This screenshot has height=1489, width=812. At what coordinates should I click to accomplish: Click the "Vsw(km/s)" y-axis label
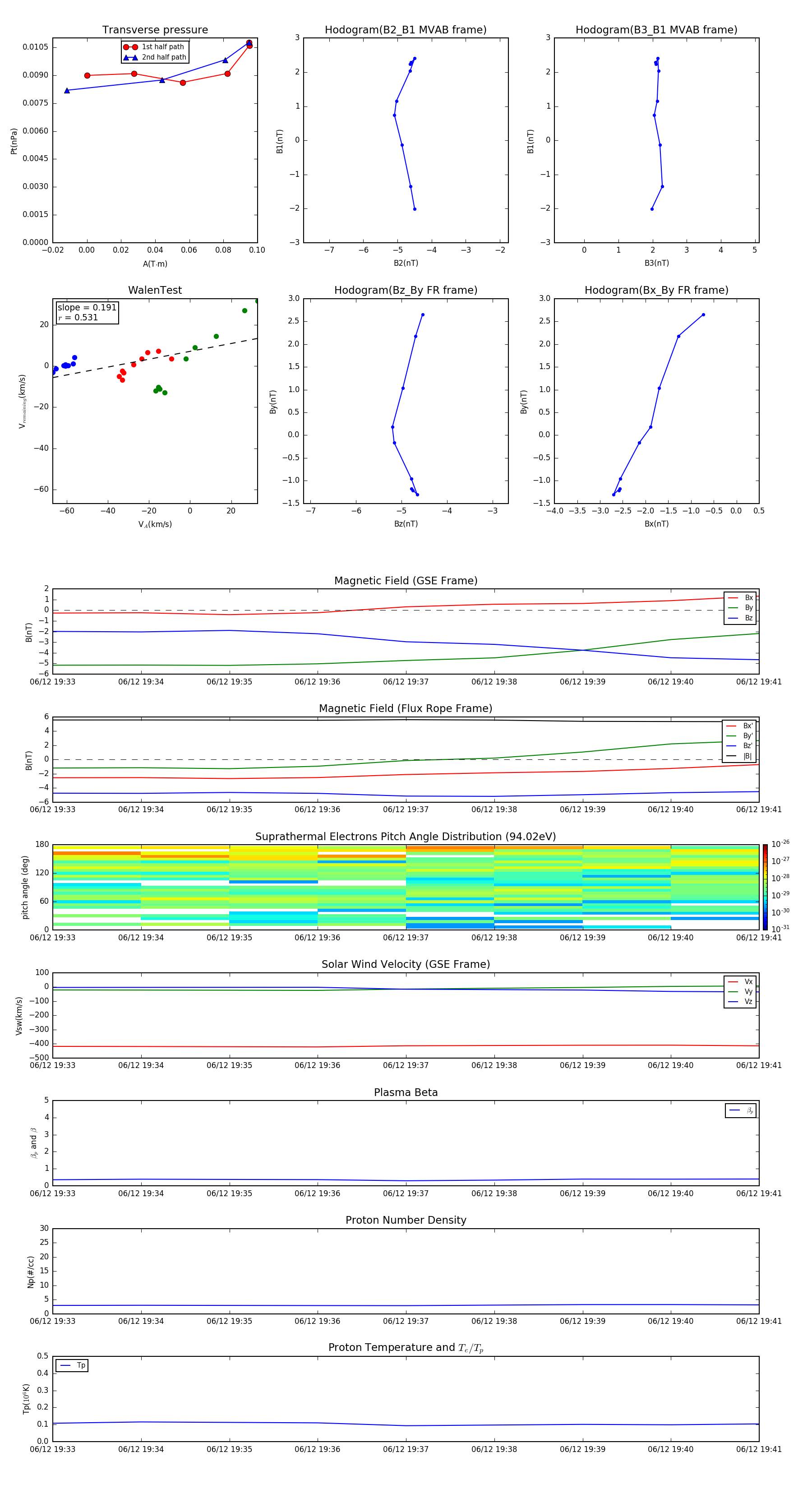click(18, 1015)
